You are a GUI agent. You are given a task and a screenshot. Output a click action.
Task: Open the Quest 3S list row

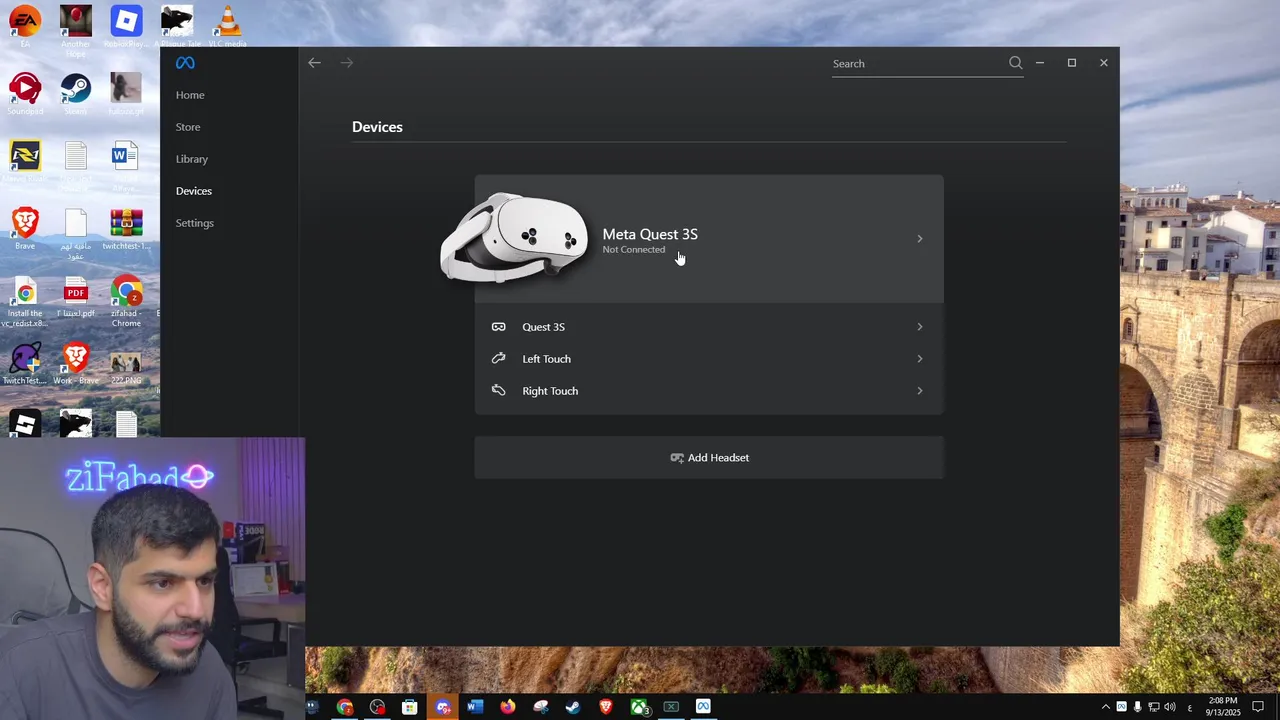click(x=709, y=327)
